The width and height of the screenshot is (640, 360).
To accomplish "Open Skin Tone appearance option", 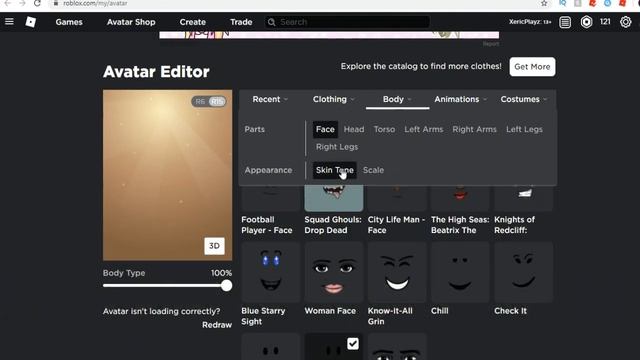I will (334, 170).
